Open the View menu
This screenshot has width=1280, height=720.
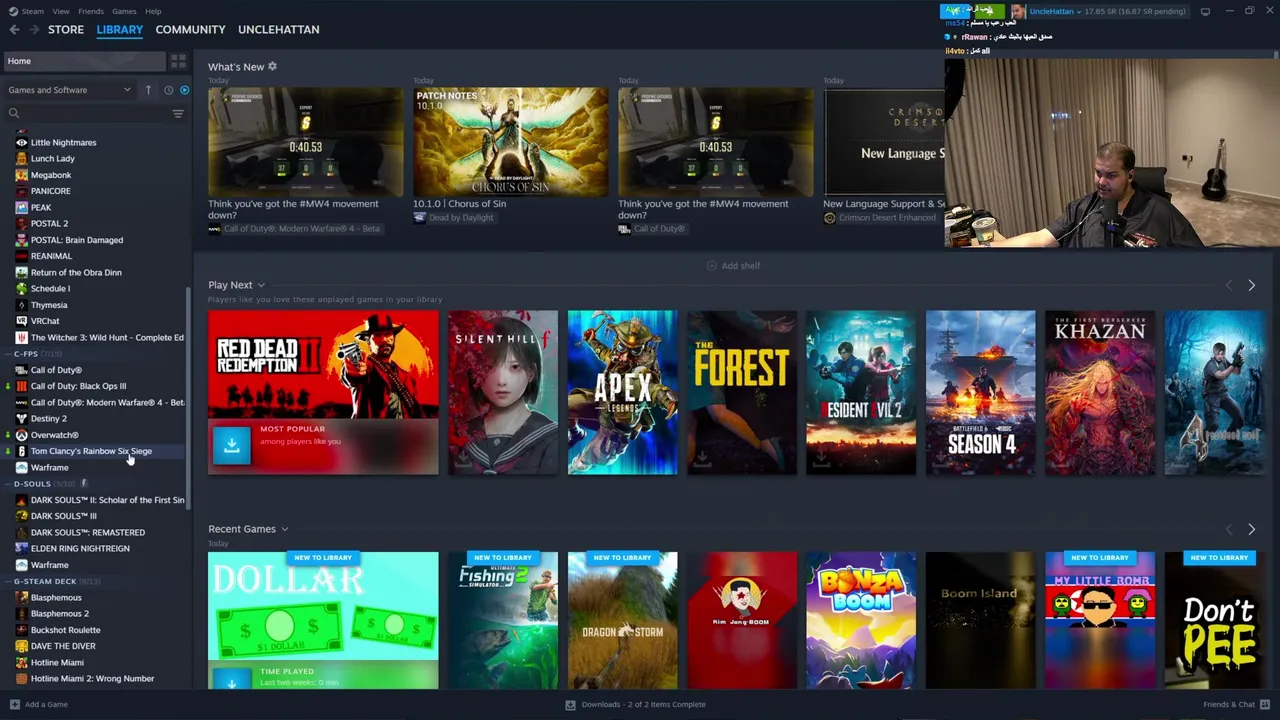point(61,11)
